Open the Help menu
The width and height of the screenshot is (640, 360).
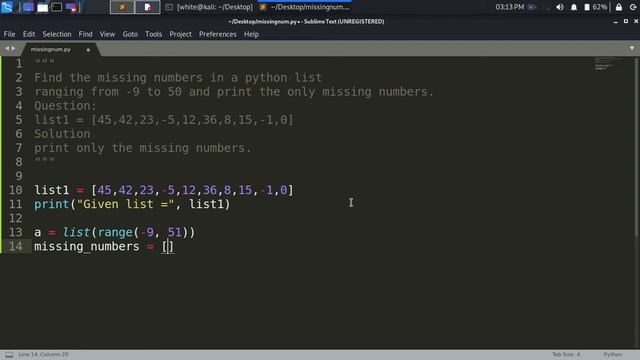pos(251,34)
